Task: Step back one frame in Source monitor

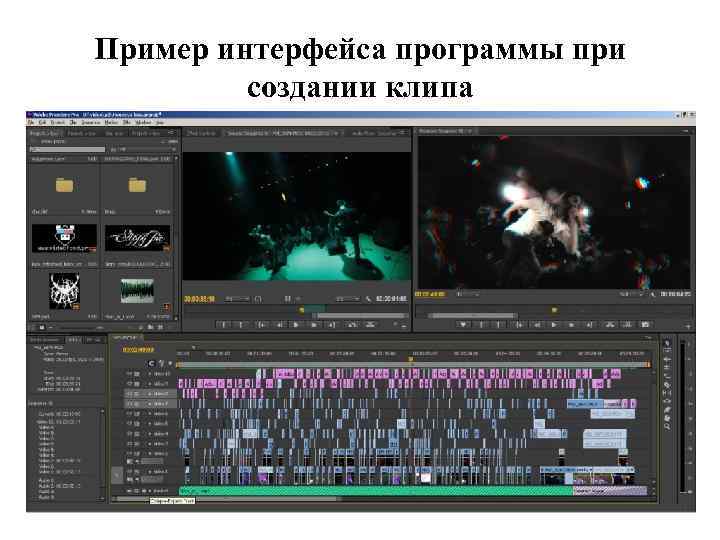Action: pyautogui.click(x=279, y=325)
